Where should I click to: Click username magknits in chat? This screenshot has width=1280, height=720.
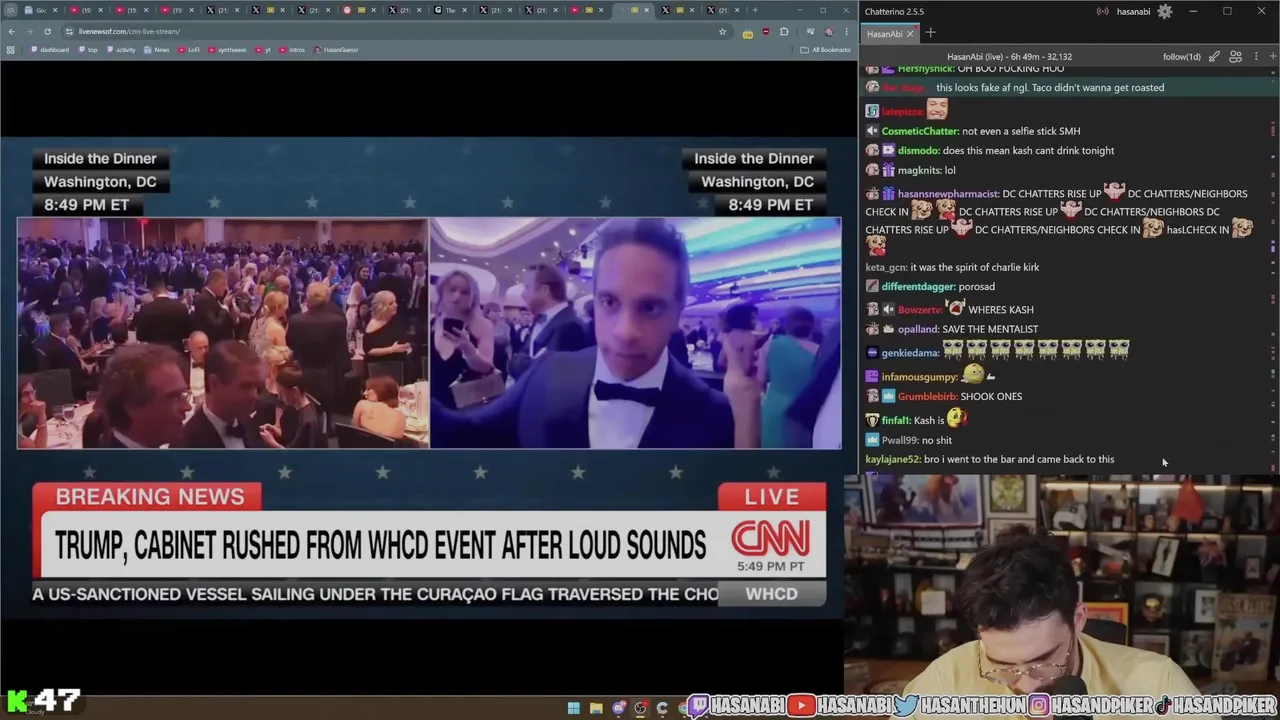(x=919, y=171)
